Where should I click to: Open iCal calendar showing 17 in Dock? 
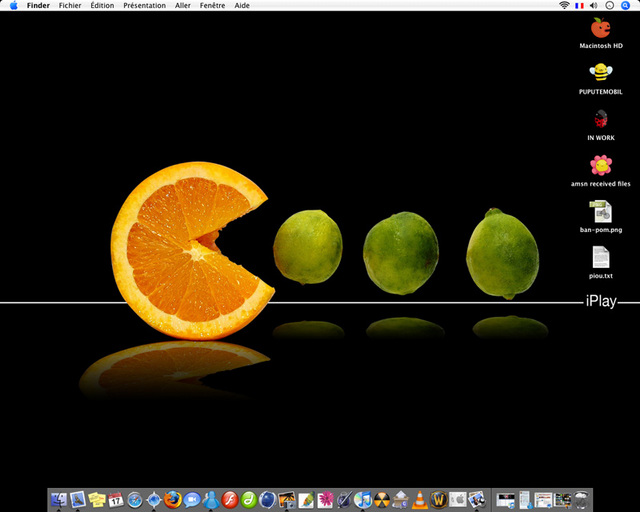pos(116,499)
